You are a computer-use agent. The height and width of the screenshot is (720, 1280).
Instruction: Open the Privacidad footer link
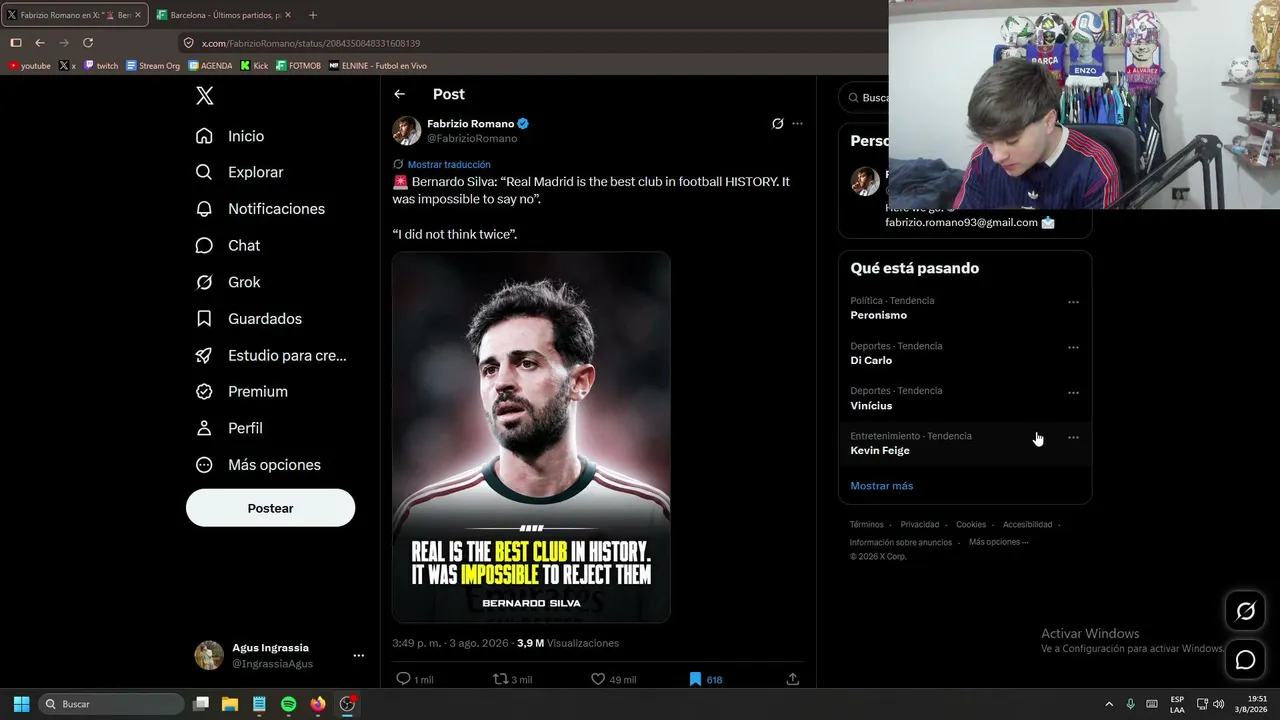(x=919, y=525)
